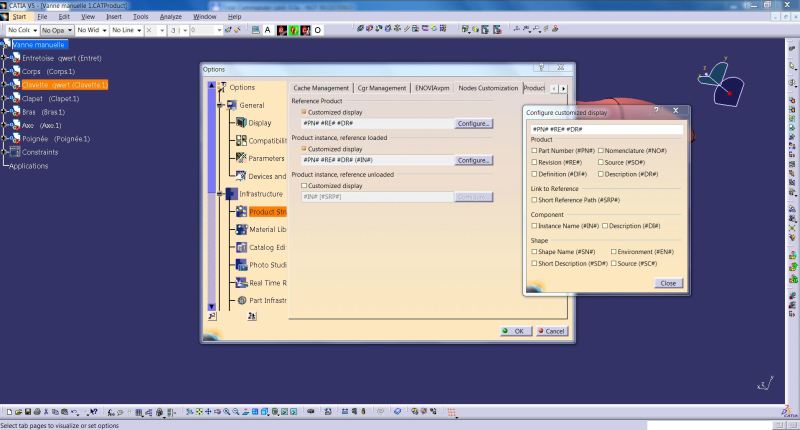Check the Revision (#RE#) checkbox

click(x=534, y=162)
